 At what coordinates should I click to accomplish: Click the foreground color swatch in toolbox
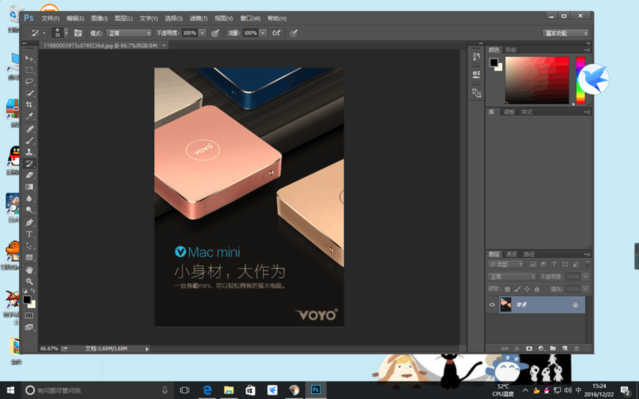pyautogui.click(x=27, y=300)
